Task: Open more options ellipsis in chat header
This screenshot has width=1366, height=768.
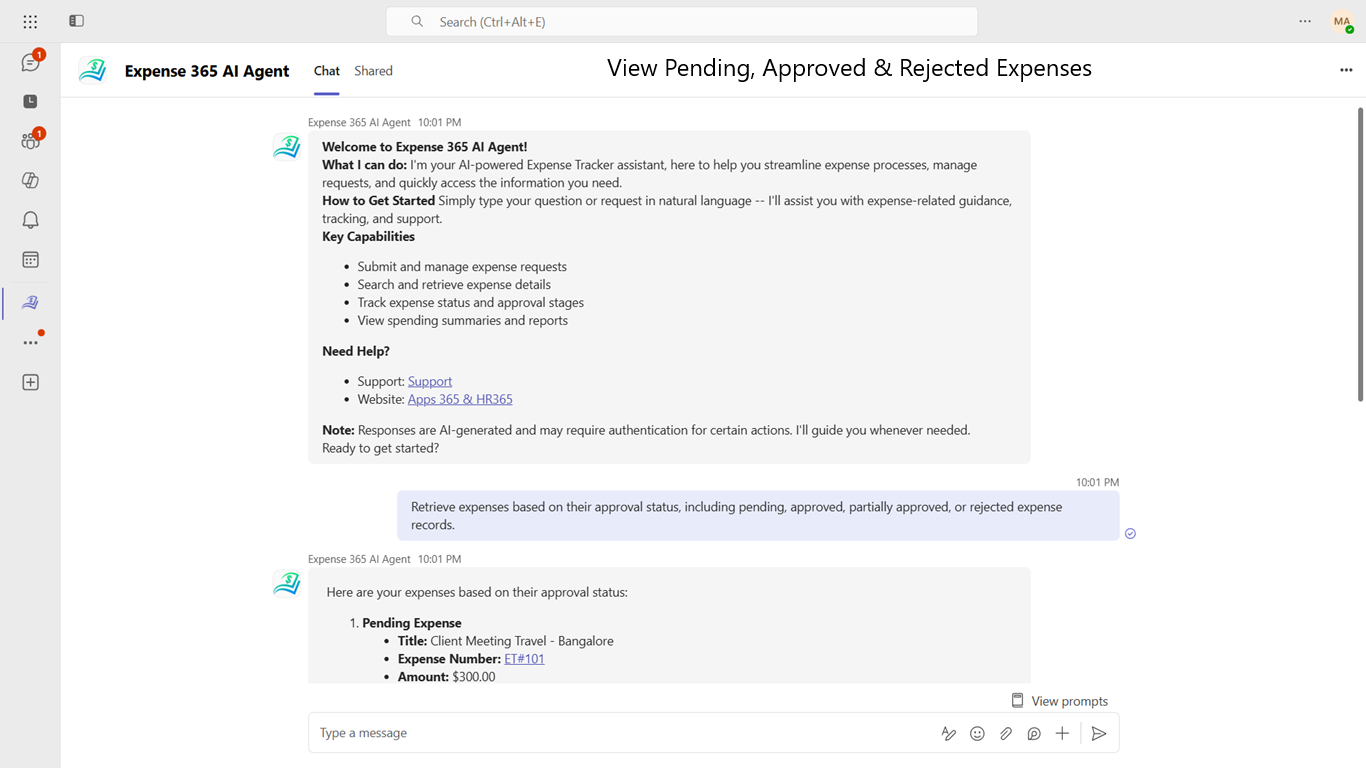Action: point(1346,70)
